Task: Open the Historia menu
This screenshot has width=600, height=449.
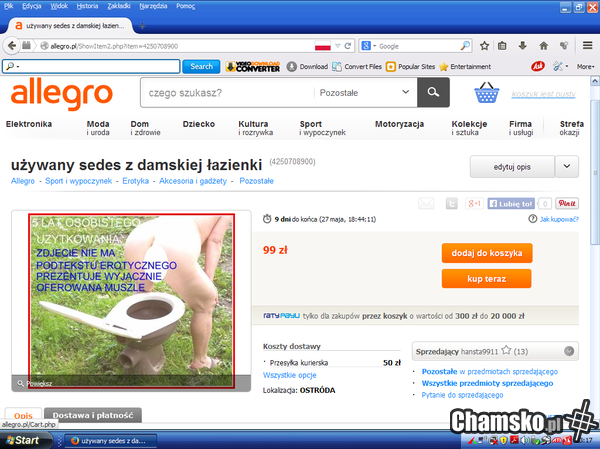Action: click(x=87, y=6)
